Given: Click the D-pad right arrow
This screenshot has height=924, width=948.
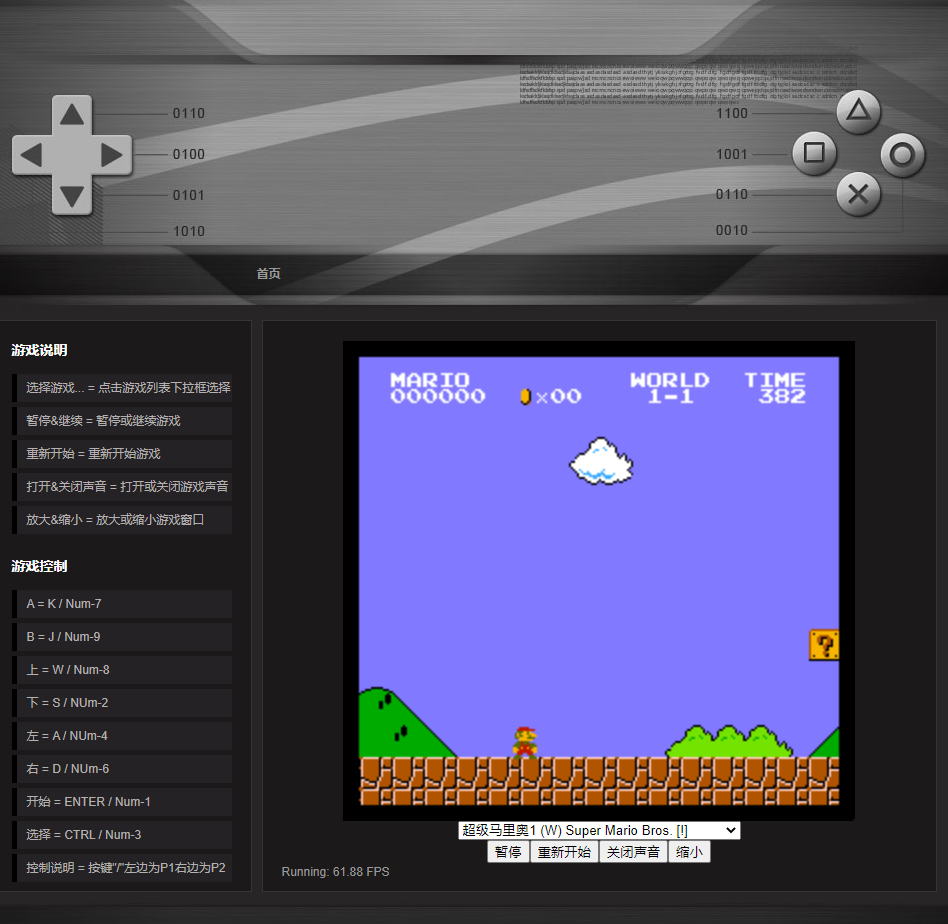Looking at the screenshot, I should pos(112,155).
